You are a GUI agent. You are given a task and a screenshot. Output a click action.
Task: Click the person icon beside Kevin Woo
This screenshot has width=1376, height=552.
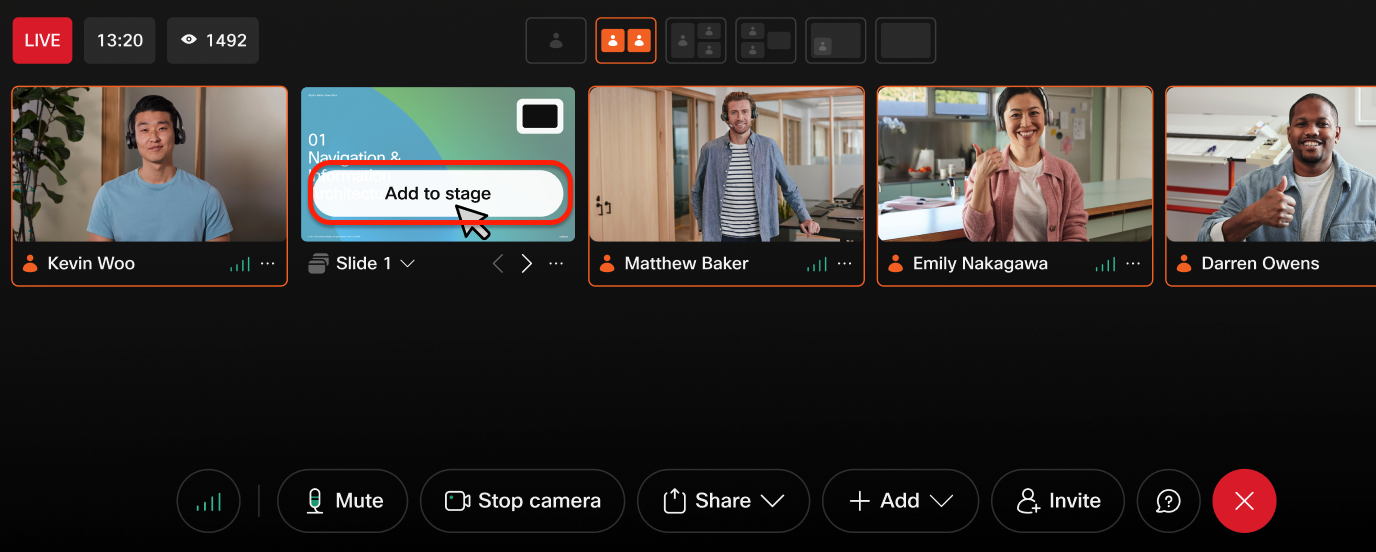[30, 264]
